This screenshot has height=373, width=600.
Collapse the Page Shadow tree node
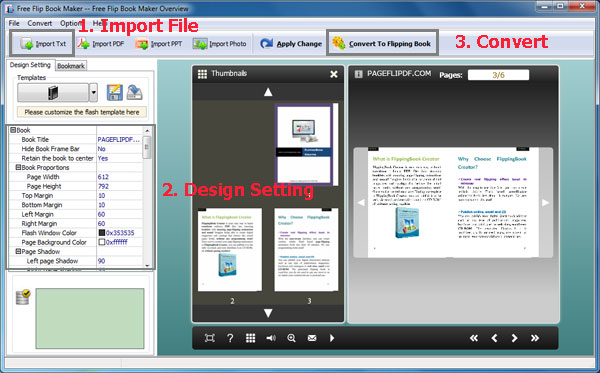tap(18, 251)
